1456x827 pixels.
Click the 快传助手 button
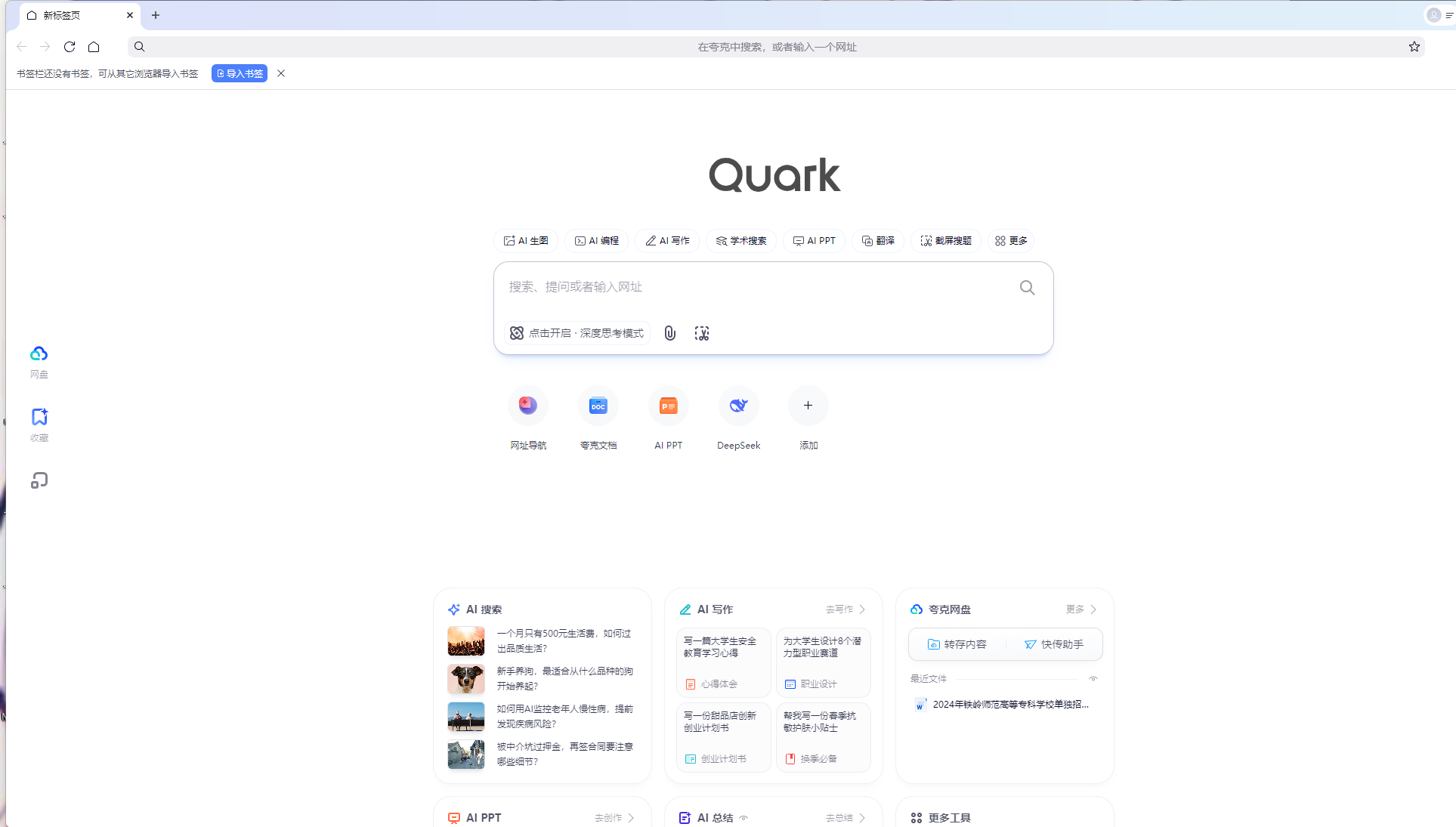[1054, 644]
